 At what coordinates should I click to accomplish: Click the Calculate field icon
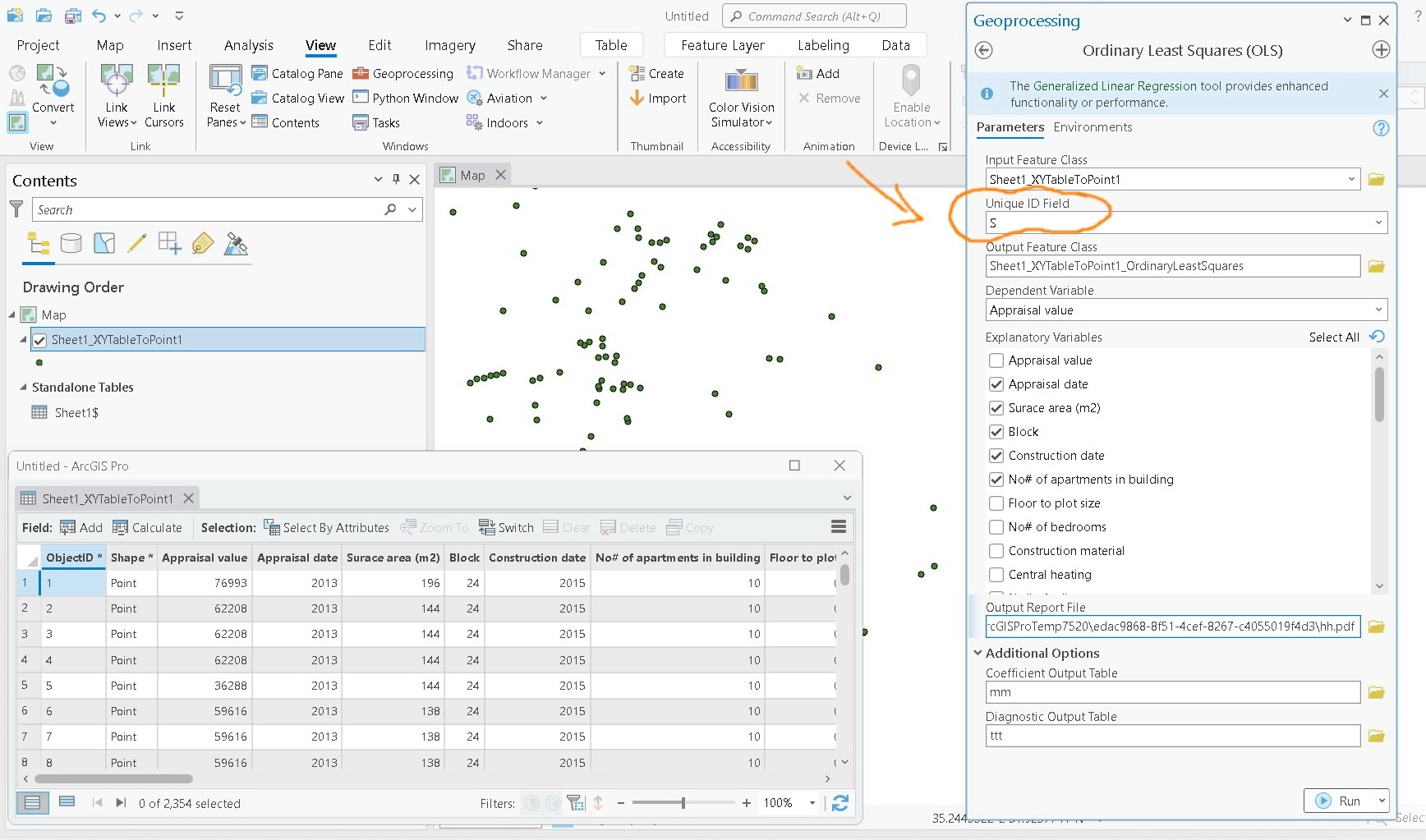click(x=121, y=528)
